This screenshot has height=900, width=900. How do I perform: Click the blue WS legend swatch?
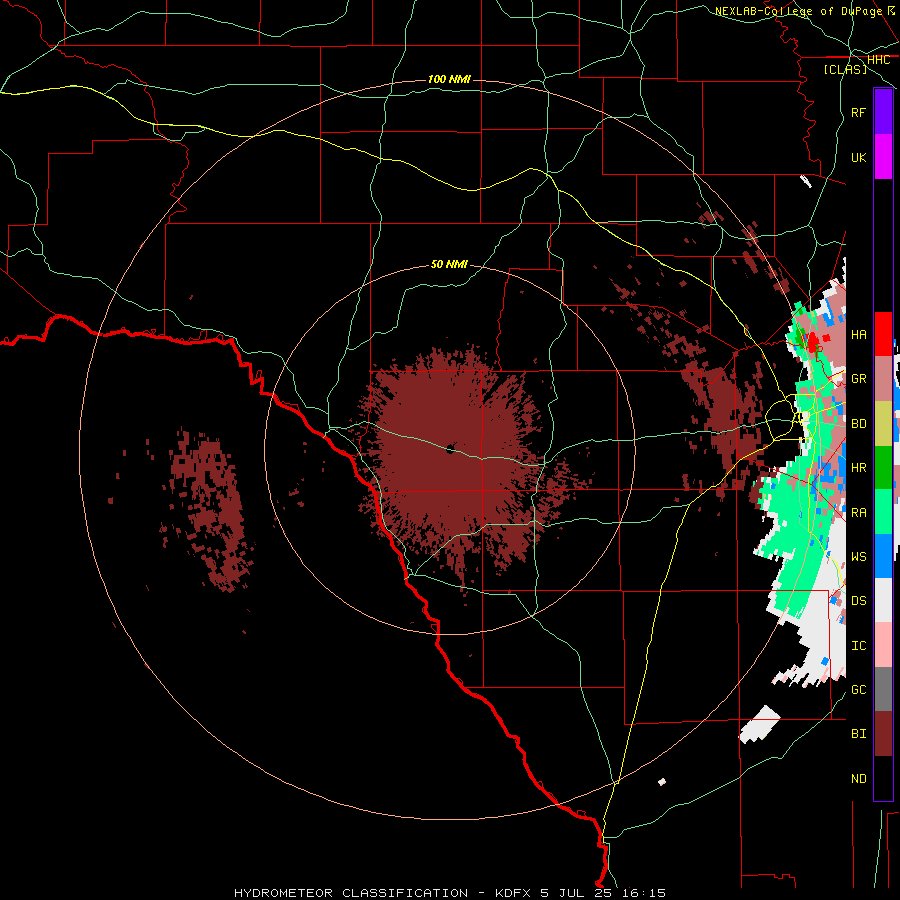coord(883,556)
